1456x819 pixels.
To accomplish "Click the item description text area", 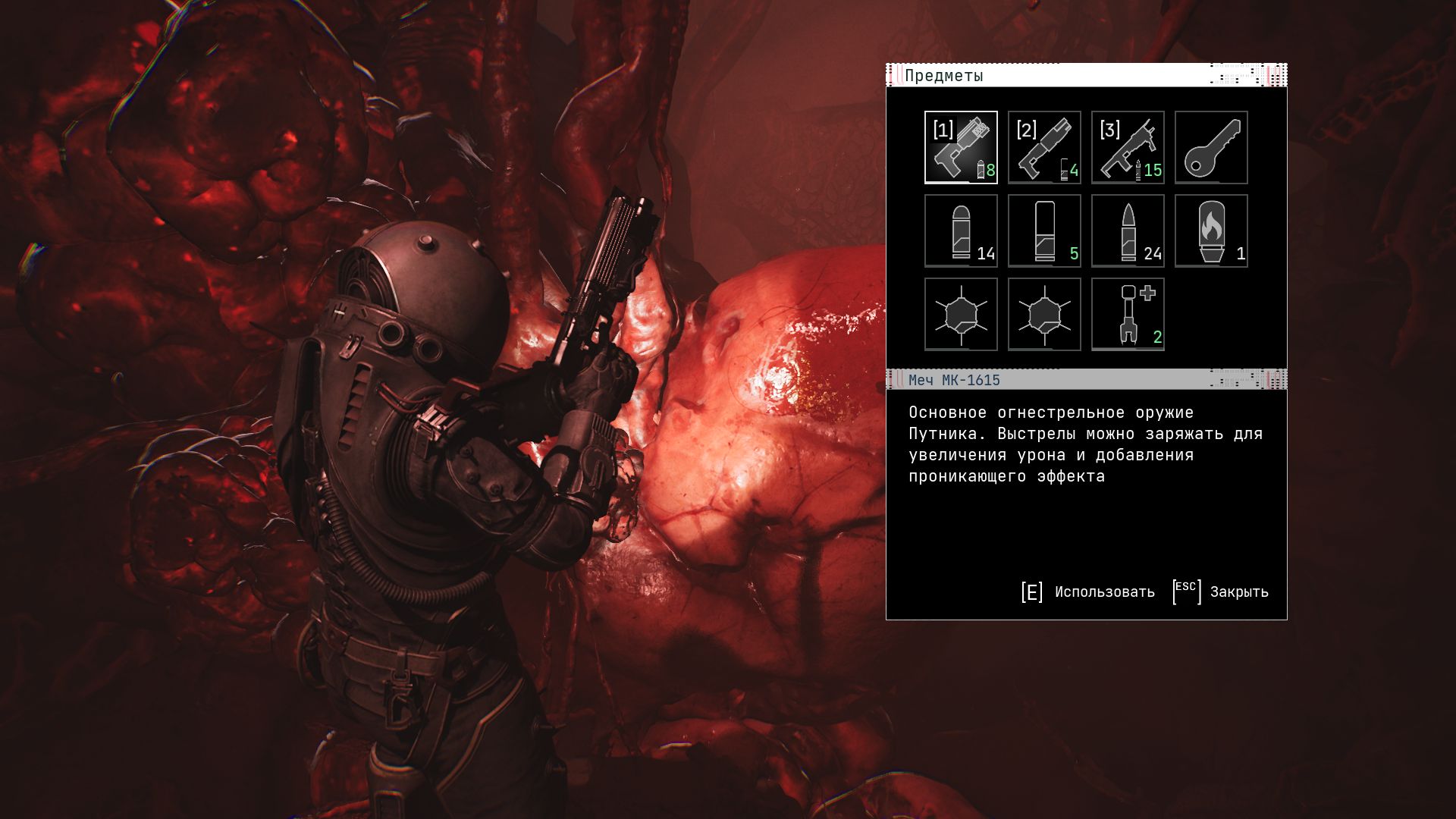I will click(1084, 445).
